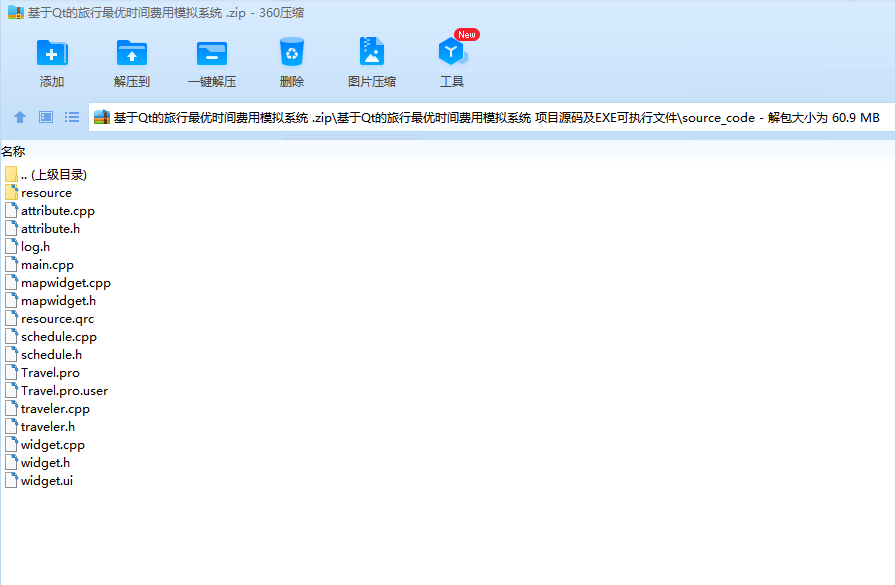Click the file icon beside schedule.cpp
This screenshot has height=585, width=895.
coord(11,336)
